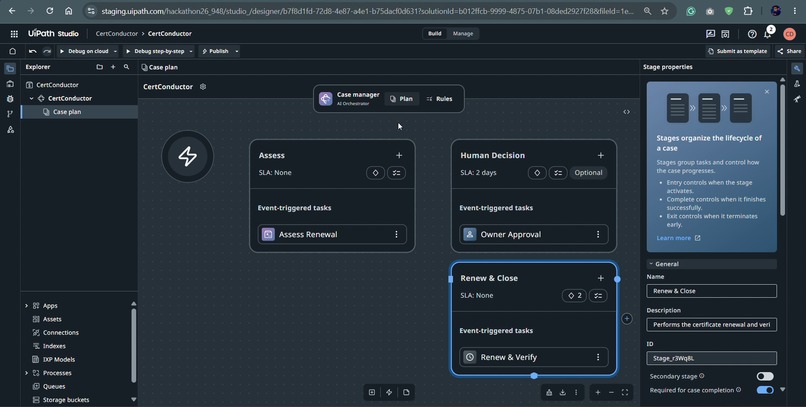Open the source control branch icon panel
Image resolution: width=806 pixels, height=407 pixels.
tap(10, 114)
